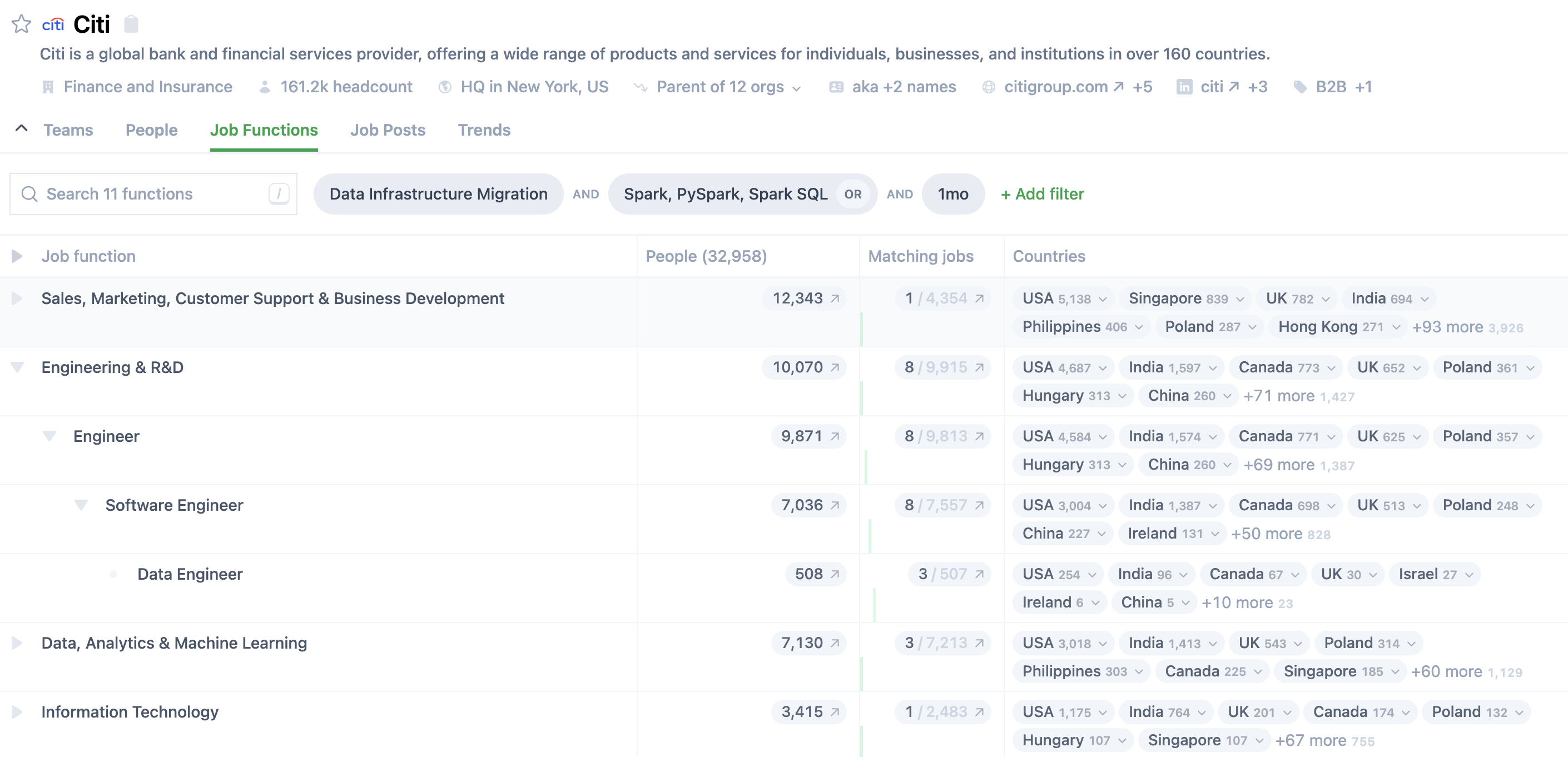The height and width of the screenshot is (757, 1568).
Task: Switch to the Job Posts tab
Action: click(x=387, y=130)
